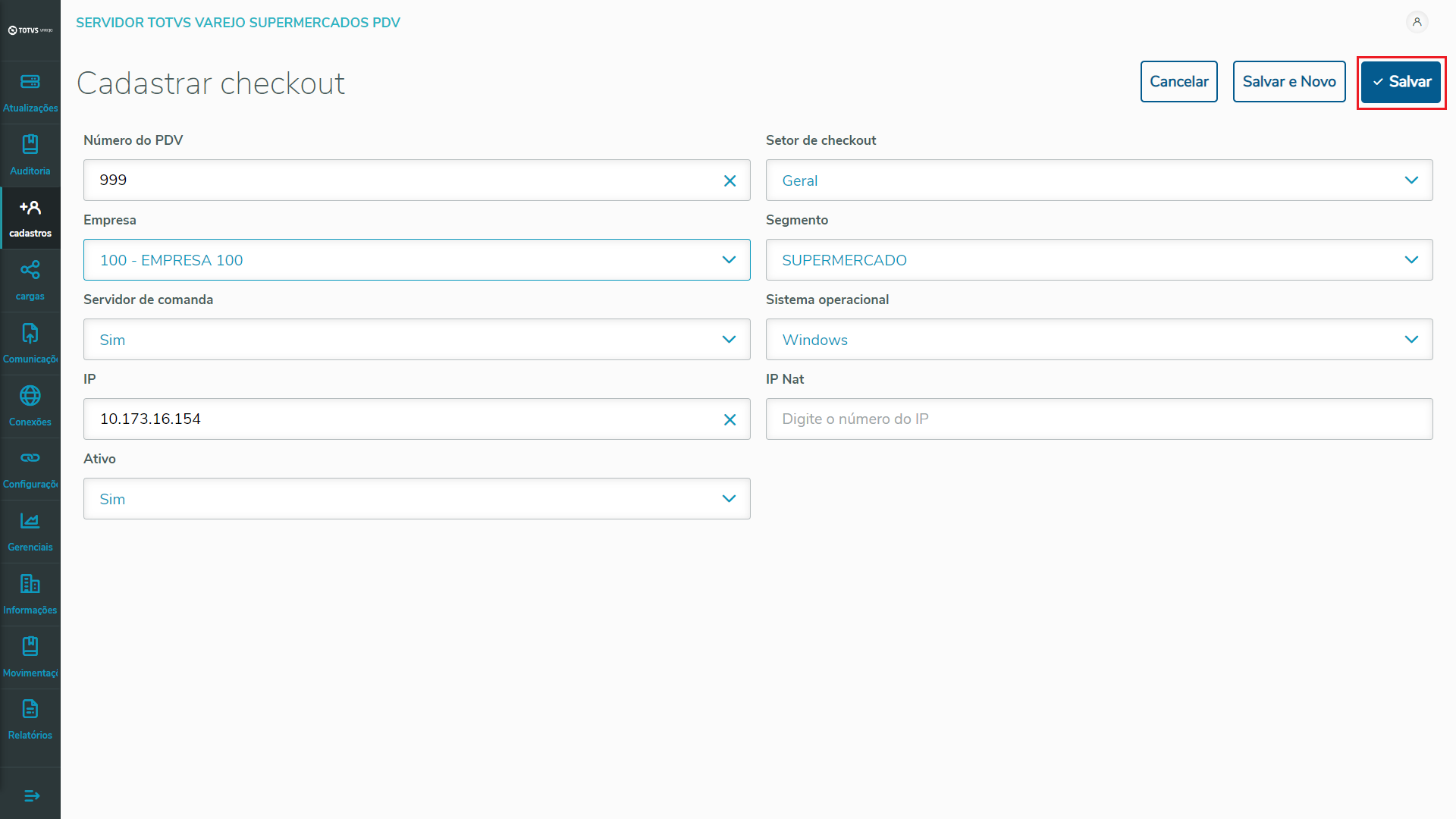Click the IP Nat input field

coord(1099,419)
